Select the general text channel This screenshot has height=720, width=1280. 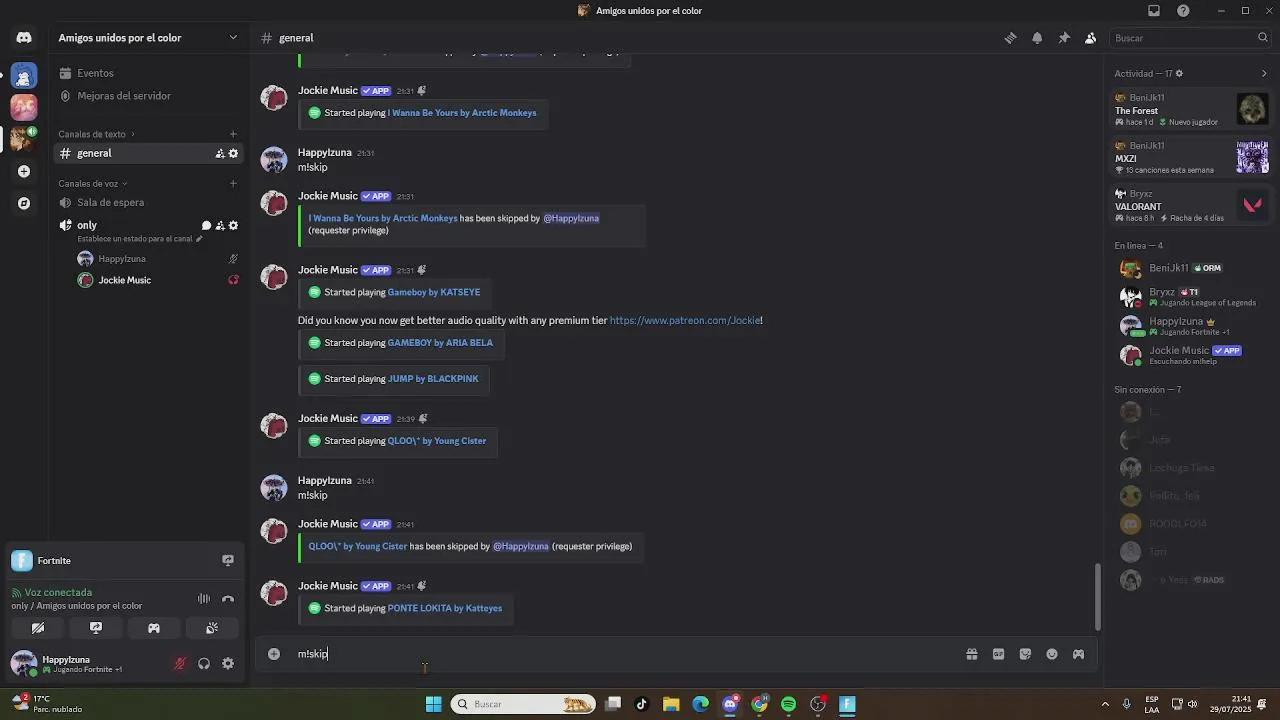coord(148,153)
